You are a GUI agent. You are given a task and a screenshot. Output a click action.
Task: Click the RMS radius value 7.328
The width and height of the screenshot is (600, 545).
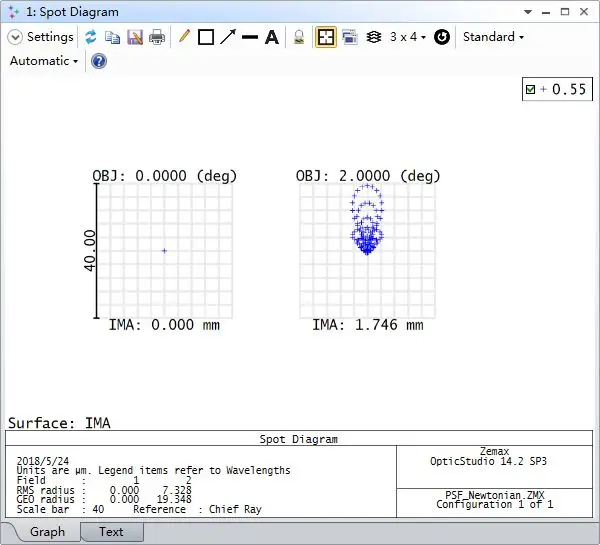coord(177,490)
